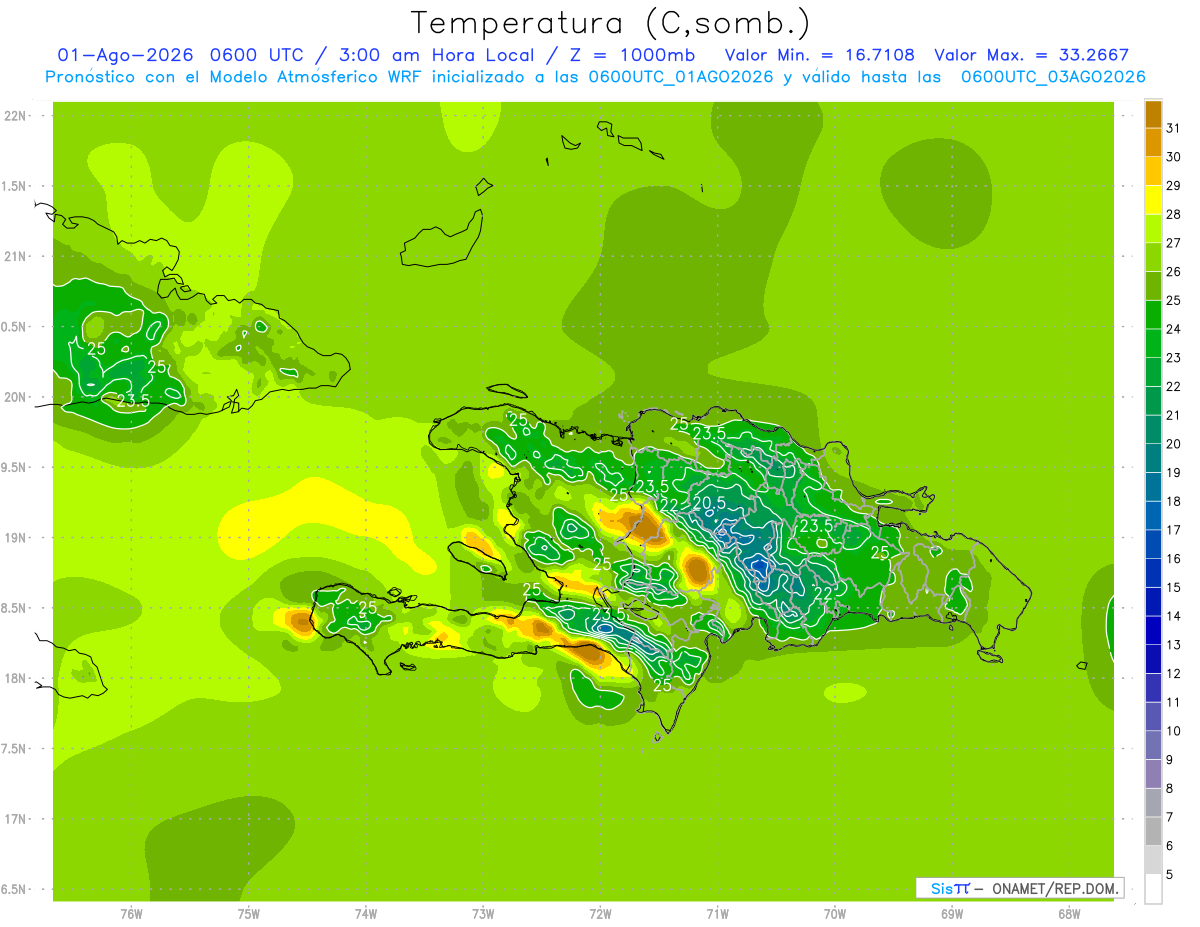Click the "72W" longitude label
The width and height of the screenshot is (1200, 927).
[x=600, y=914]
